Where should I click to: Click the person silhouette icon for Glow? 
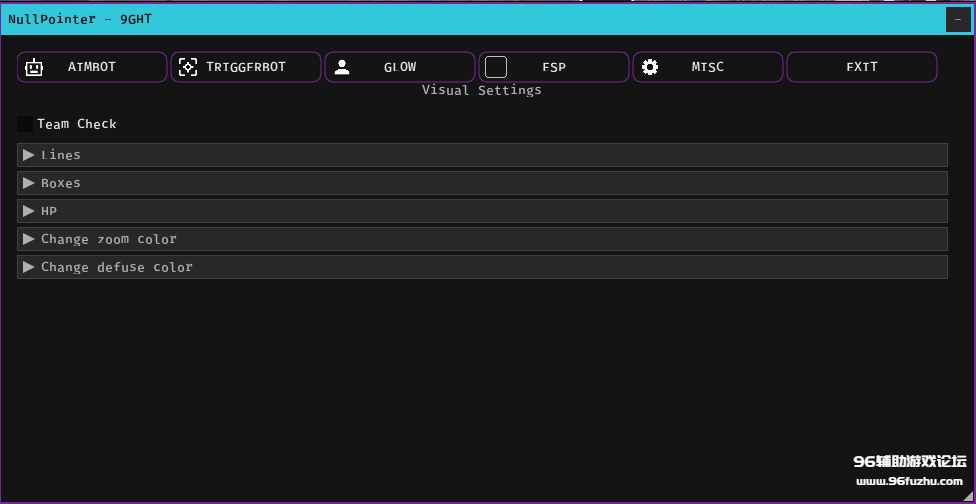[342, 67]
